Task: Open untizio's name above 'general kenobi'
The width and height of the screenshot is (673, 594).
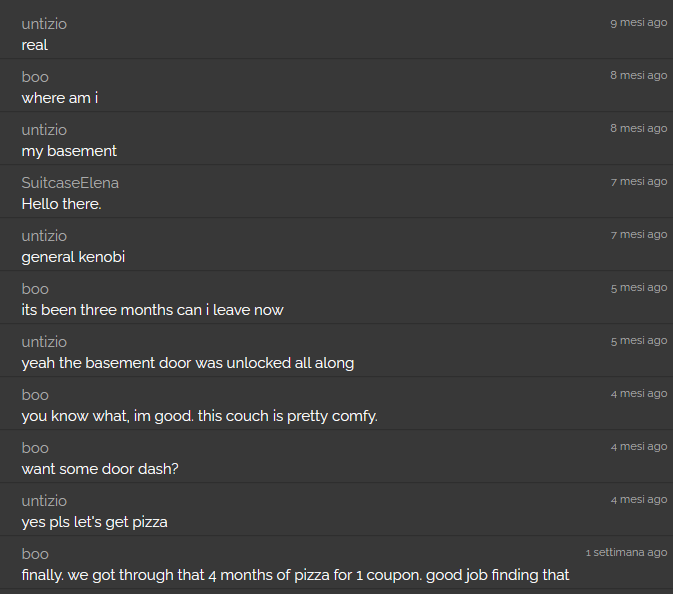Action: (44, 236)
